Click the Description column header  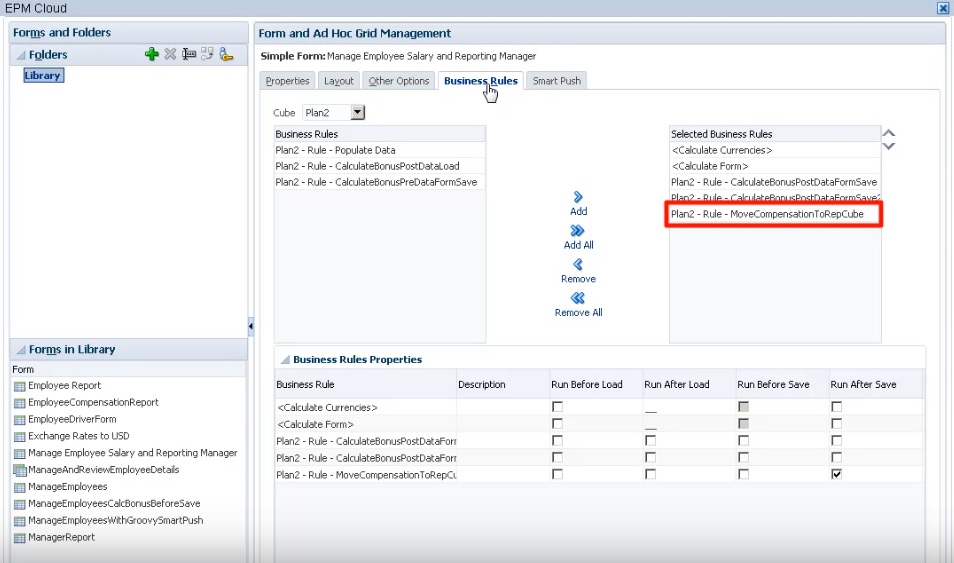click(x=503, y=384)
